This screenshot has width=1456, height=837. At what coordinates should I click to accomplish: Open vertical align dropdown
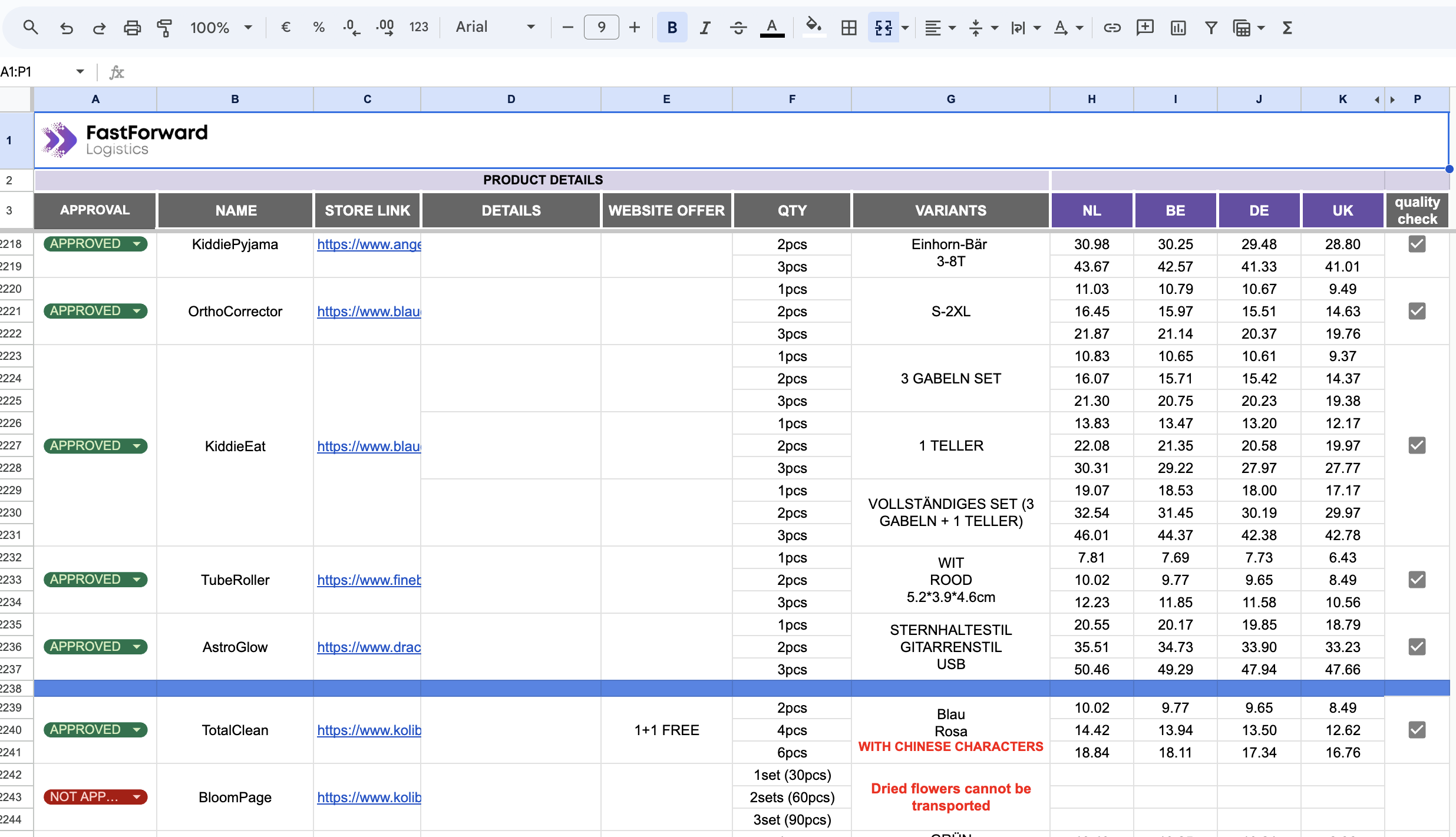[983, 27]
